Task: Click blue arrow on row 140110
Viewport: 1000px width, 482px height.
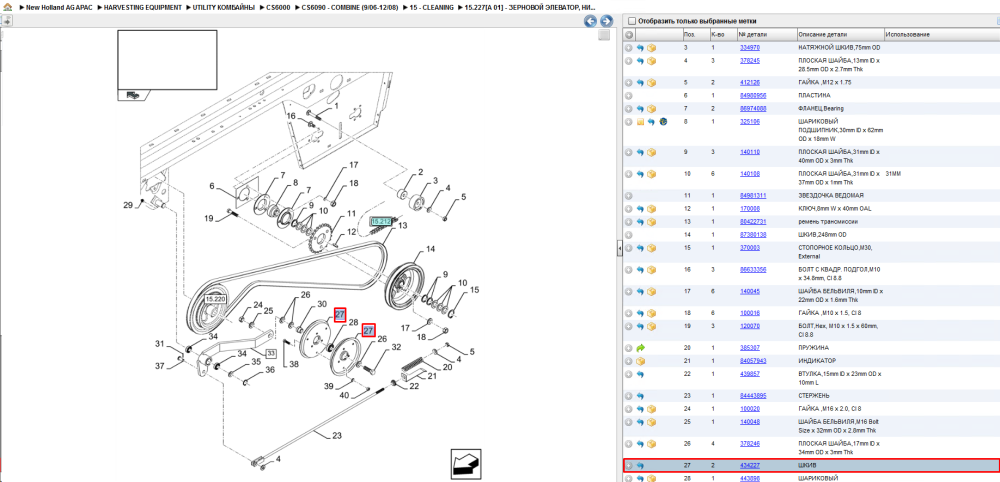Action: click(x=641, y=152)
